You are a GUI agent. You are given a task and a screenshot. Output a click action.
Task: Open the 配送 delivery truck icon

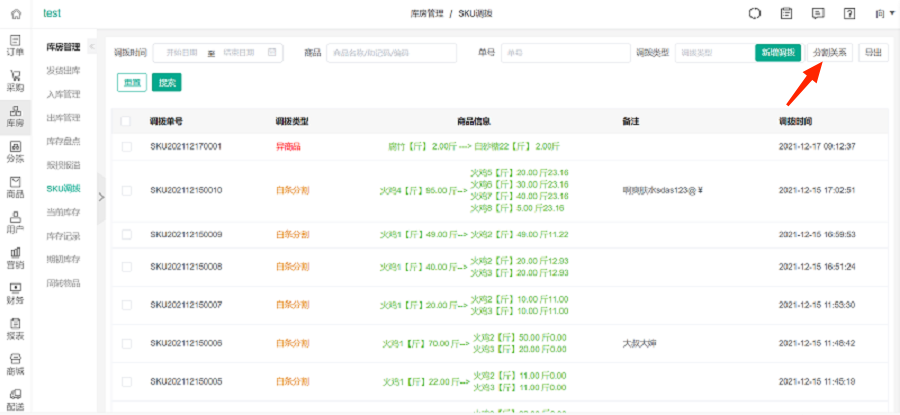[x=15, y=400]
